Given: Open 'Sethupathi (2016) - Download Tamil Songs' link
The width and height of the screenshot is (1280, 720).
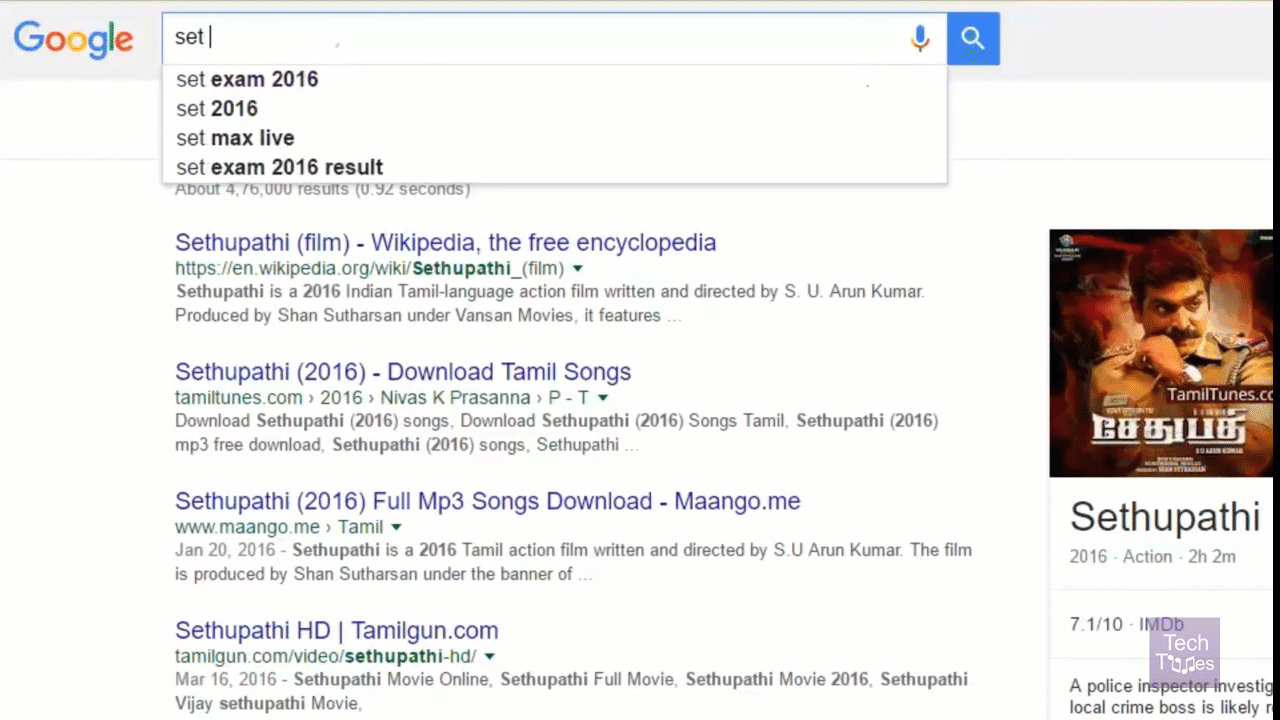Looking at the screenshot, I should coord(402,372).
